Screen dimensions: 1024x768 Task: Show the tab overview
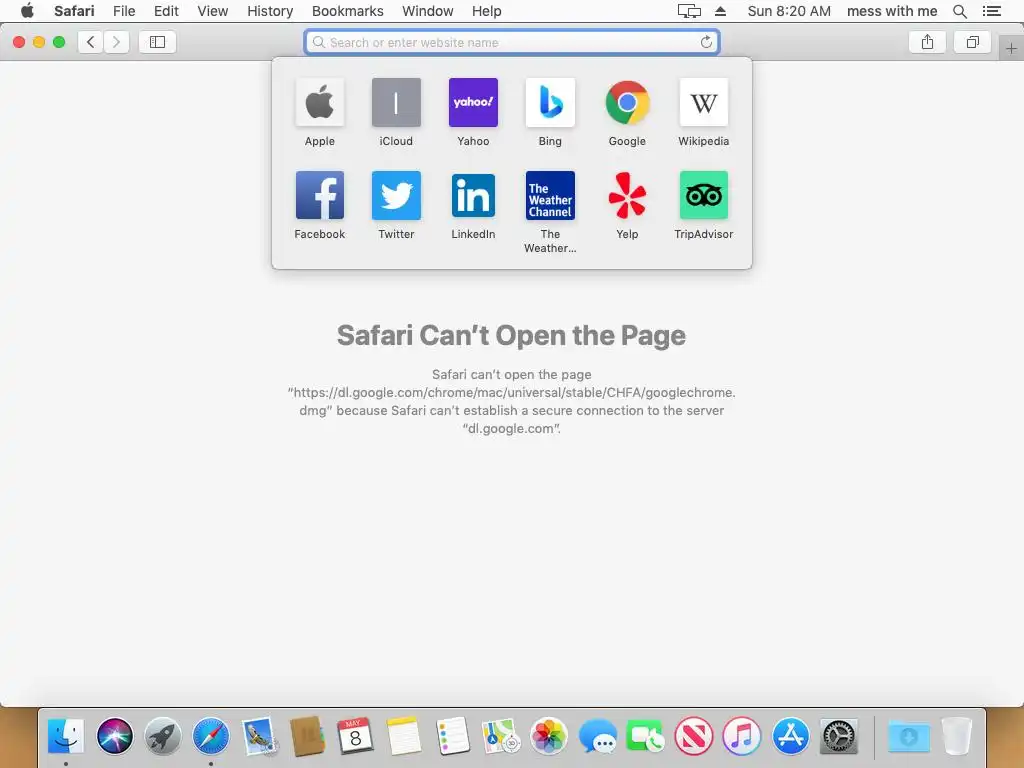click(972, 42)
